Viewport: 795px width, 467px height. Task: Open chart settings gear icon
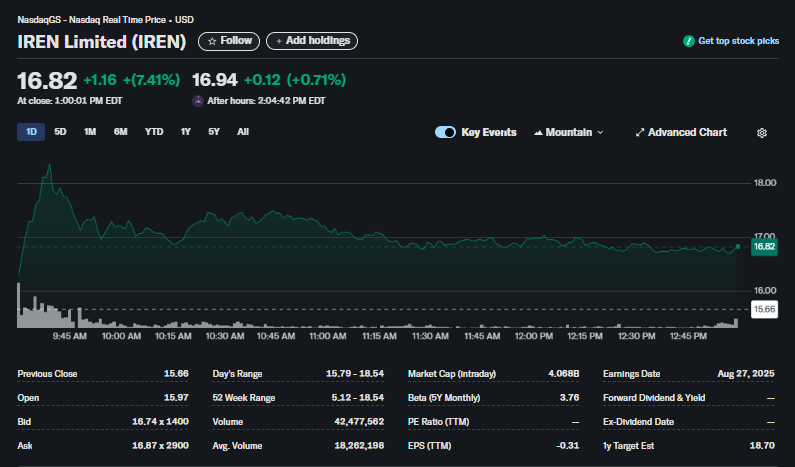[762, 133]
